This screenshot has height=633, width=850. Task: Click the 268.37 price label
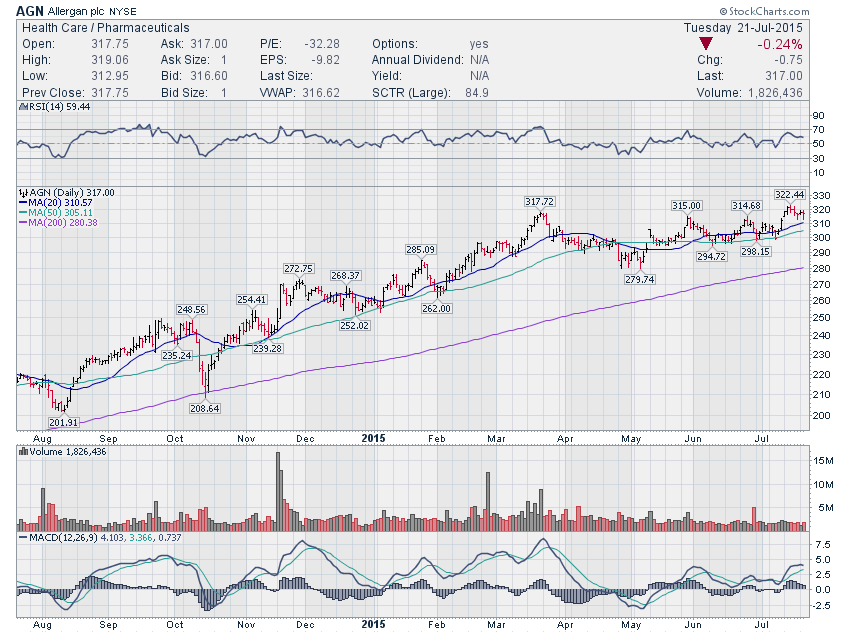click(x=345, y=275)
